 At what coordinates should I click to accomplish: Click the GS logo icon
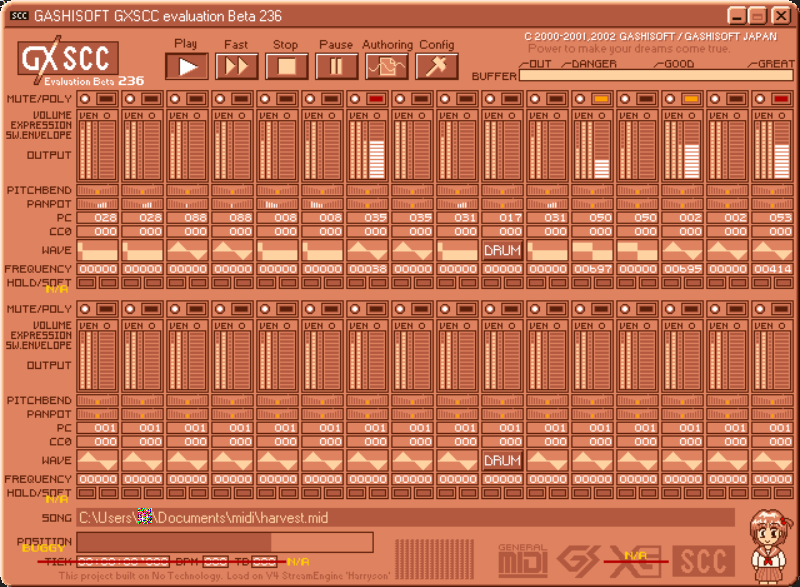tap(578, 561)
